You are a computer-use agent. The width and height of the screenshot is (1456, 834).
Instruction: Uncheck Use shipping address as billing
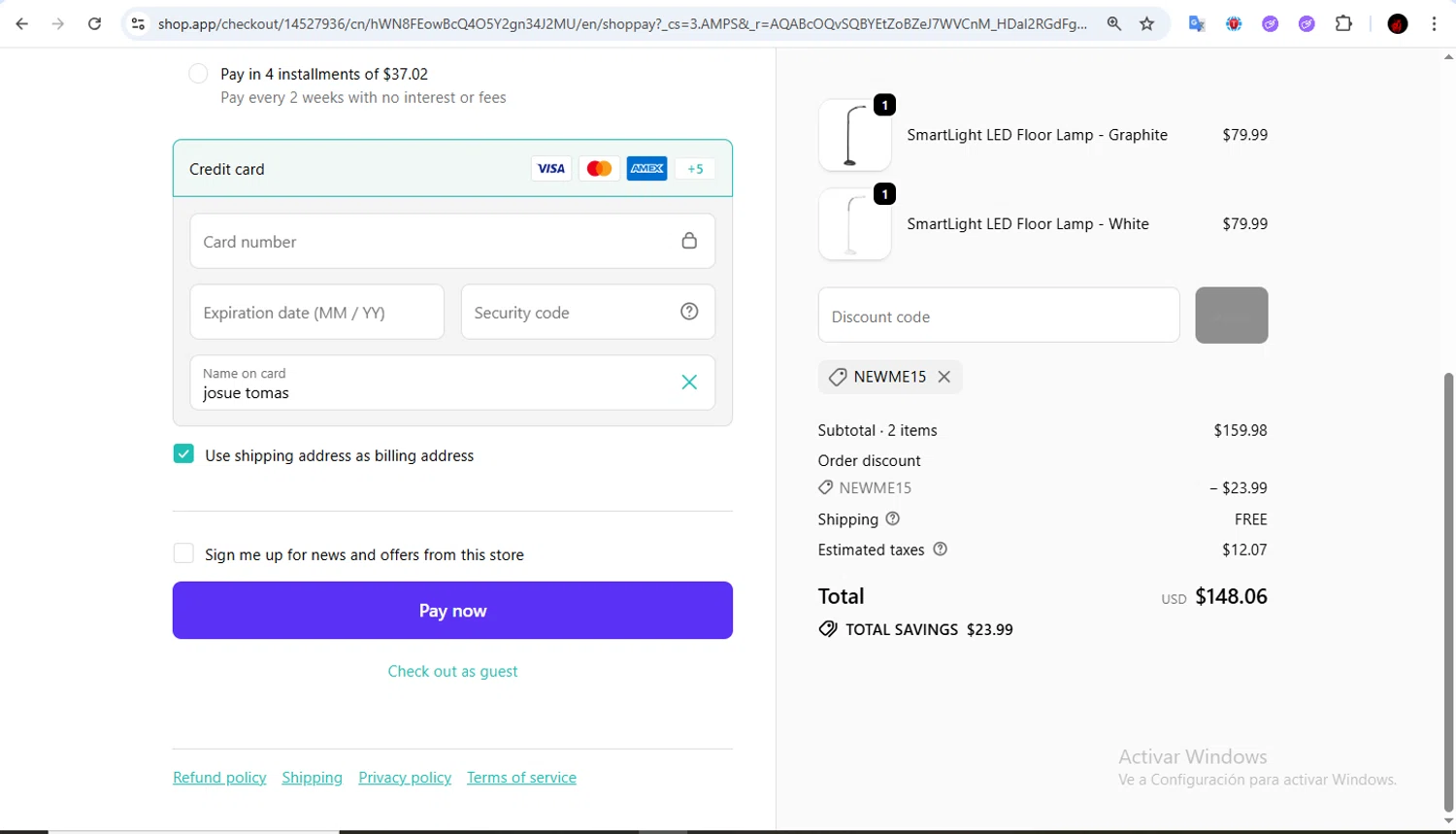pos(183,453)
